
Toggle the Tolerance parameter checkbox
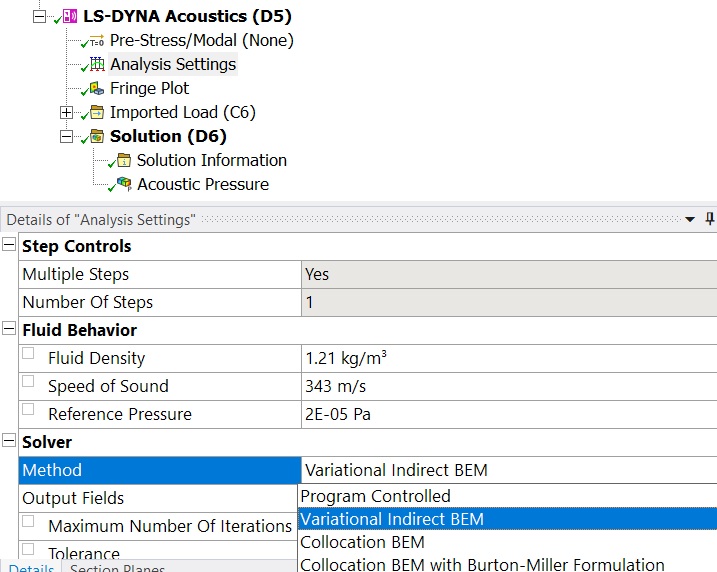(28, 549)
